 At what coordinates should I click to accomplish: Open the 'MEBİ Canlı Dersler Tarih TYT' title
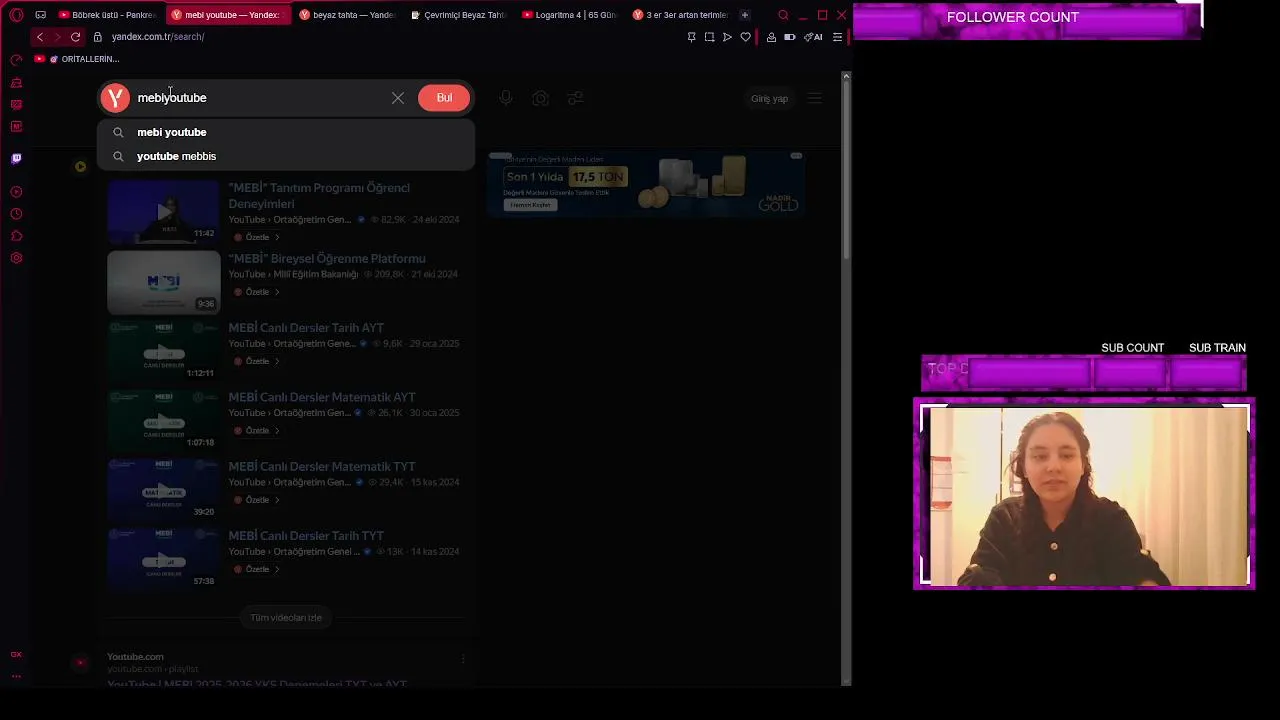click(306, 536)
